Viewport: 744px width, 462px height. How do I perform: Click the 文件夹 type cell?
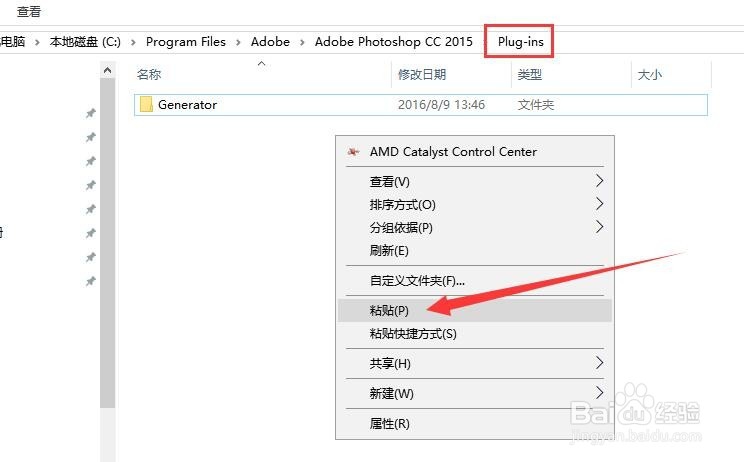pos(536,105)
